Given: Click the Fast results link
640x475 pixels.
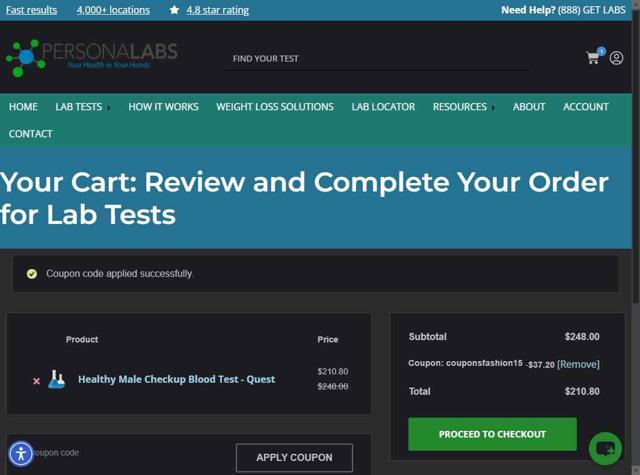Looking at the screenshot, I should 31,10.
